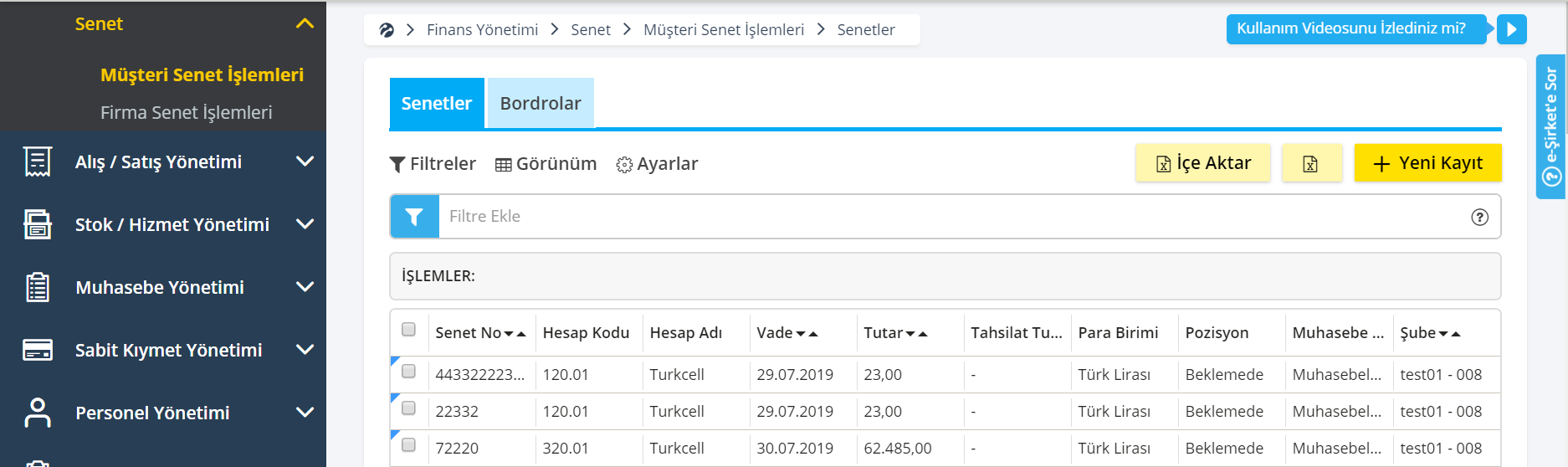The height and width of the screenshot is (467, 1568).
Task: Click the Stok / Hizmet Yönetimi icon
Action: coord(38,224)
